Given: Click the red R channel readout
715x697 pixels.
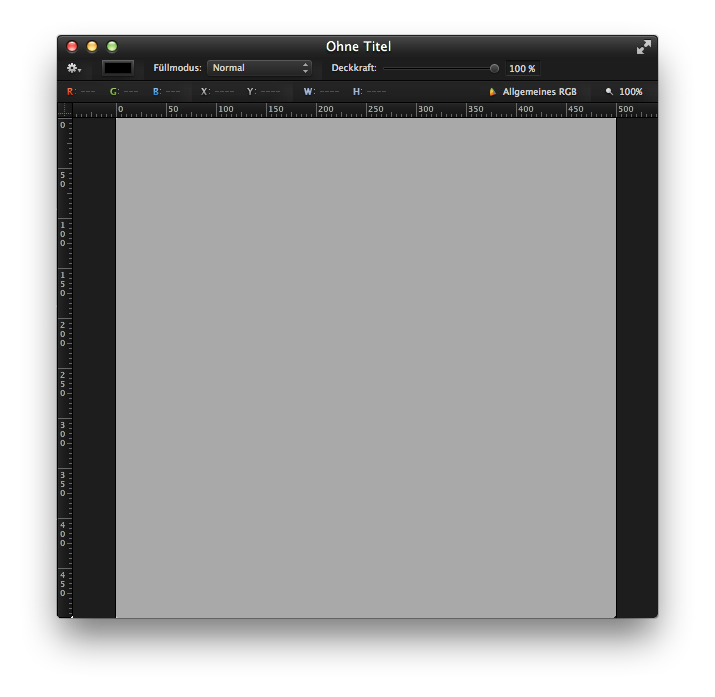Looking at the screenshot, I should pyautogui.click(x=81, y=92).
